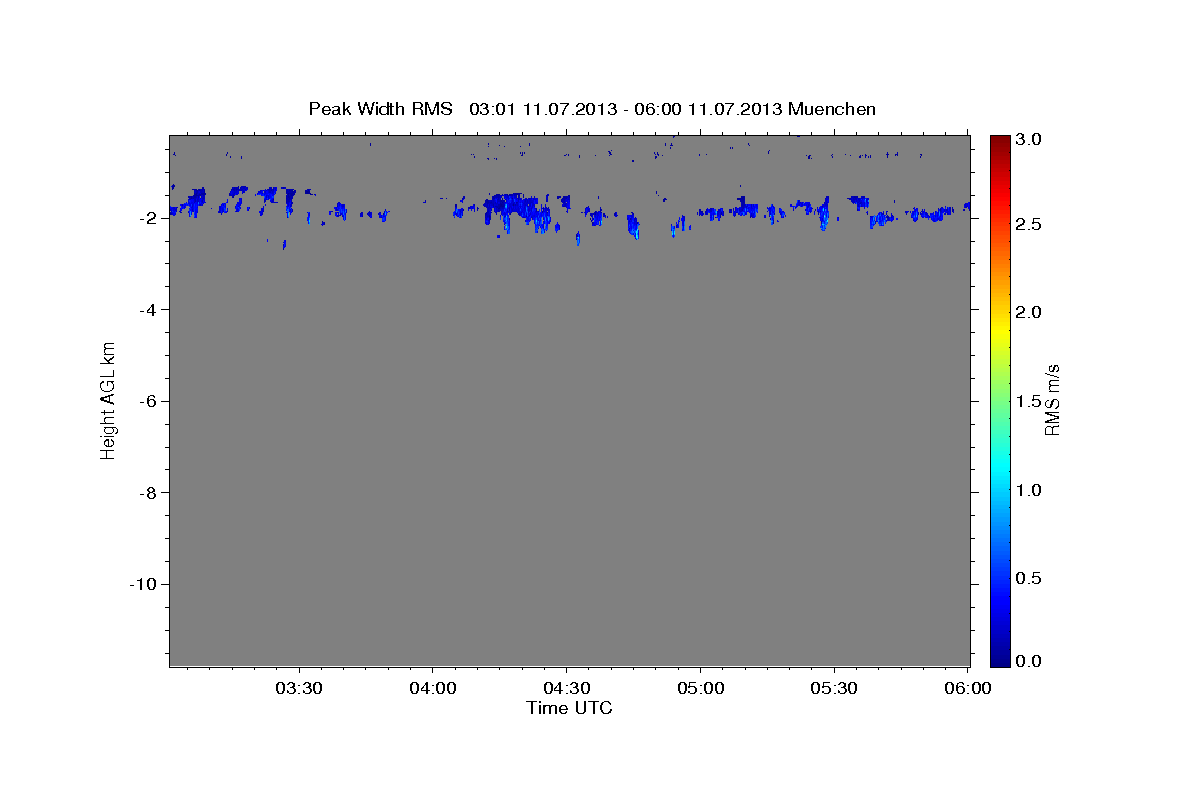Click the 'Muenchen' station name in the title
The height and width of the screenshot is (800, 1200).
(832, 109)
